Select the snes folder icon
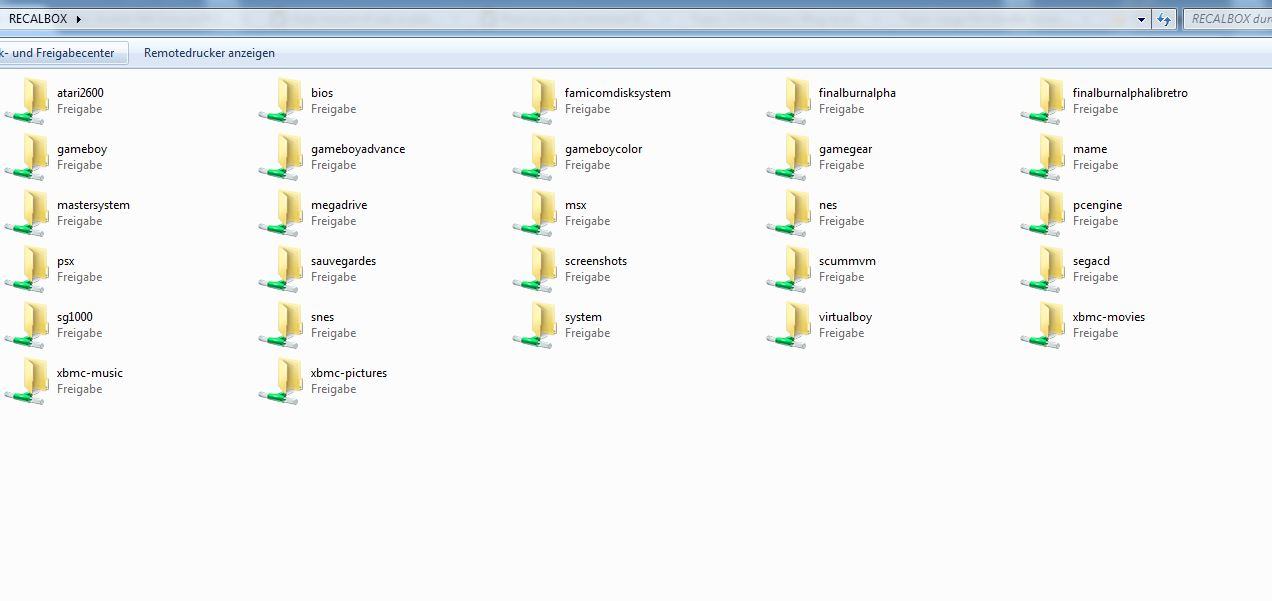The image size is (1272, 601). point(281,325)
